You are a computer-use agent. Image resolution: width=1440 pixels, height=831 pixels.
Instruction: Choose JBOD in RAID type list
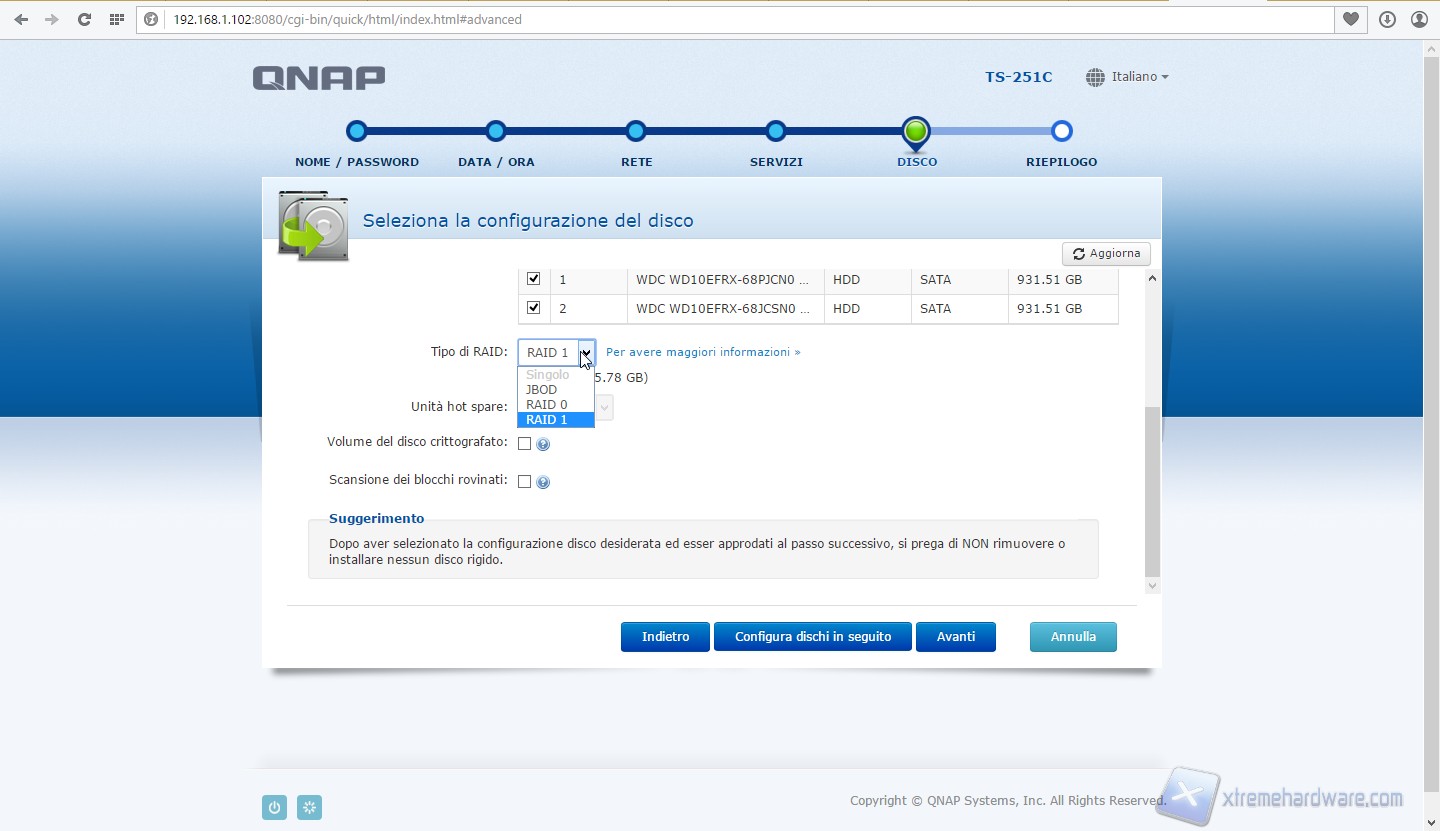click(542, 390)
